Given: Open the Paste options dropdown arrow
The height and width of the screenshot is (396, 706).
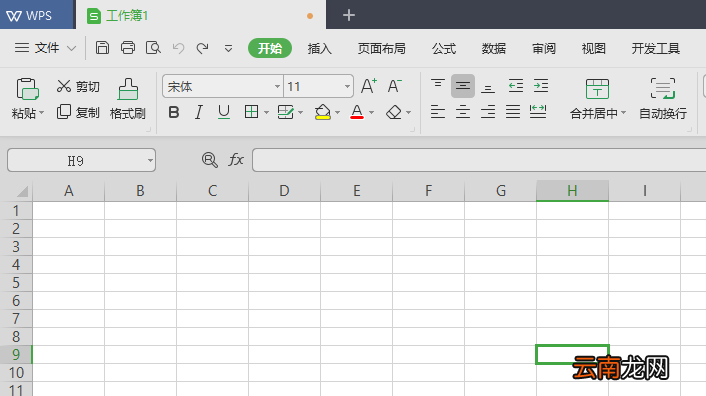Looking at the screenshot, I should click(42, 112).
